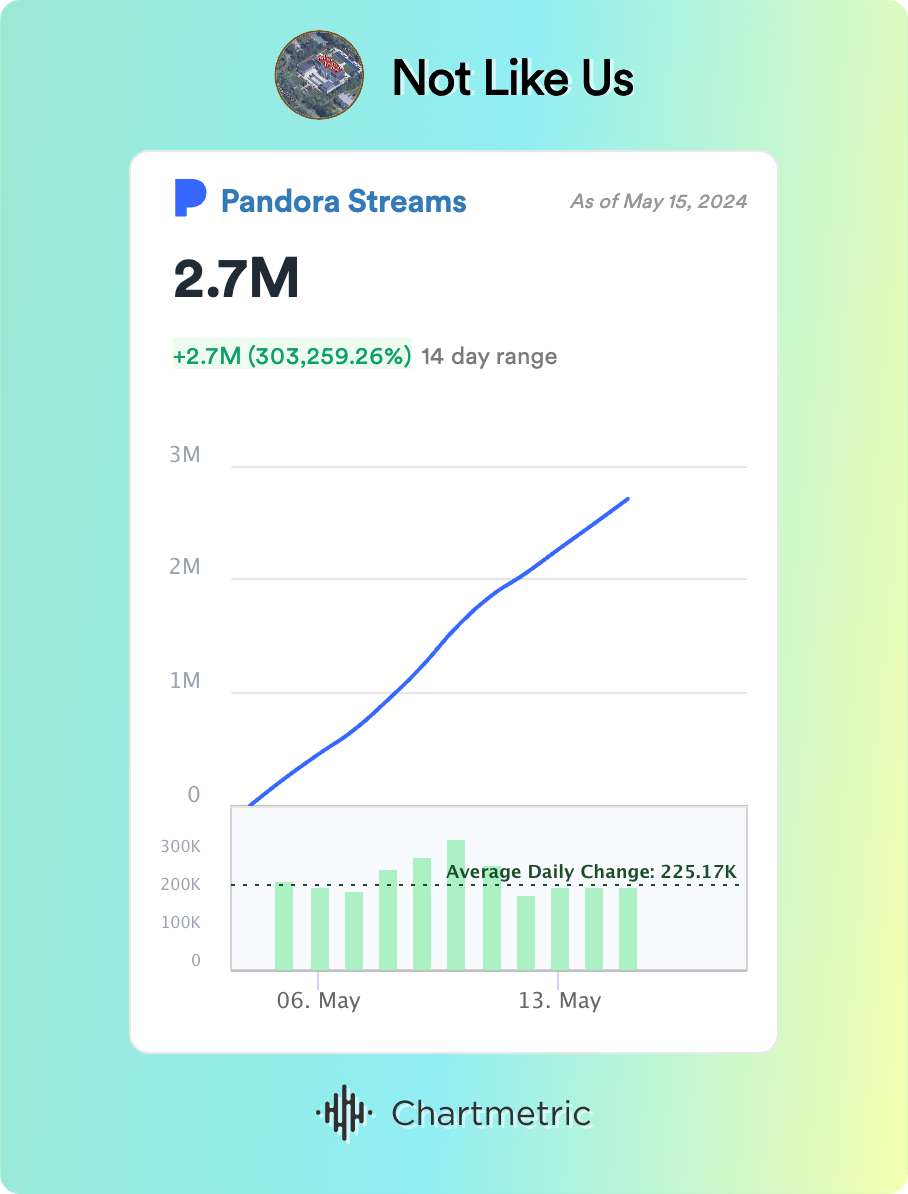Click the "300K" bar chart axis label

tap(181, 847)
